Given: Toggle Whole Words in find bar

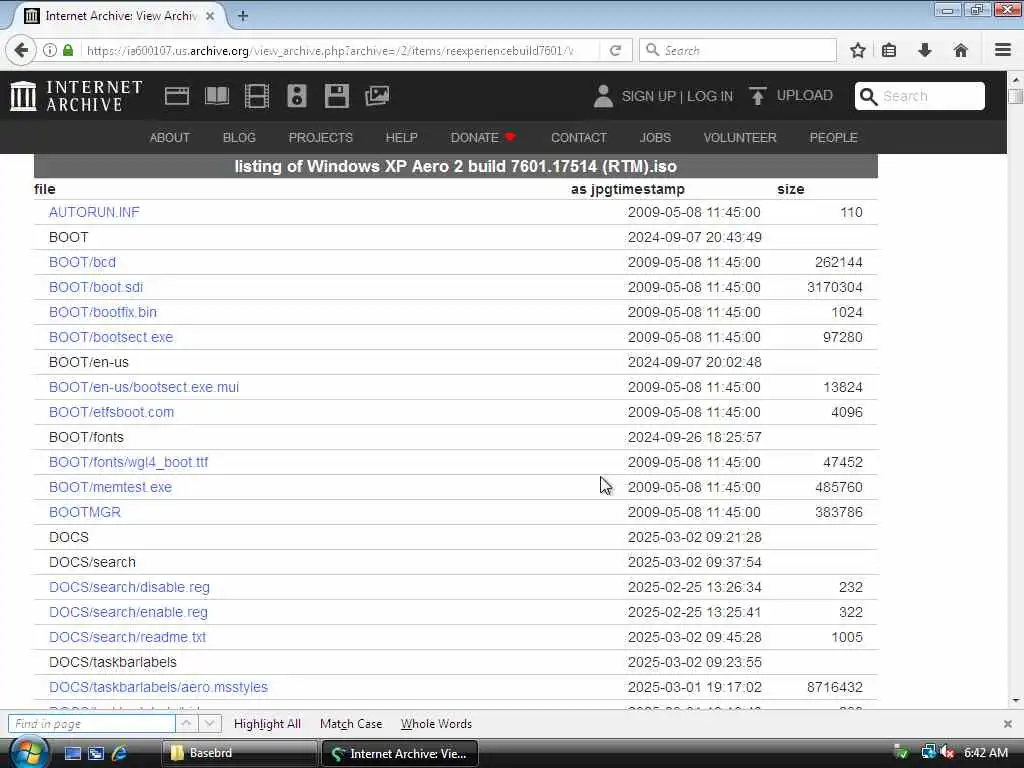Looking at the screenshot, I should point(436,724).
